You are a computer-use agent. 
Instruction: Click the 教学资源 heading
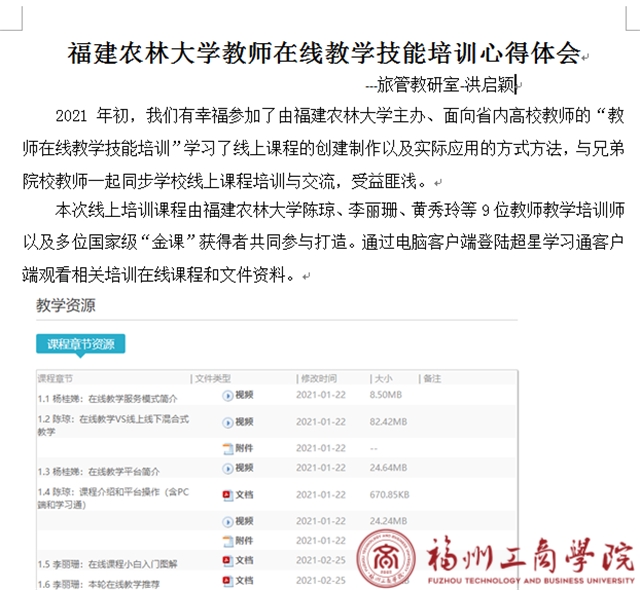(x=66, y=305)
